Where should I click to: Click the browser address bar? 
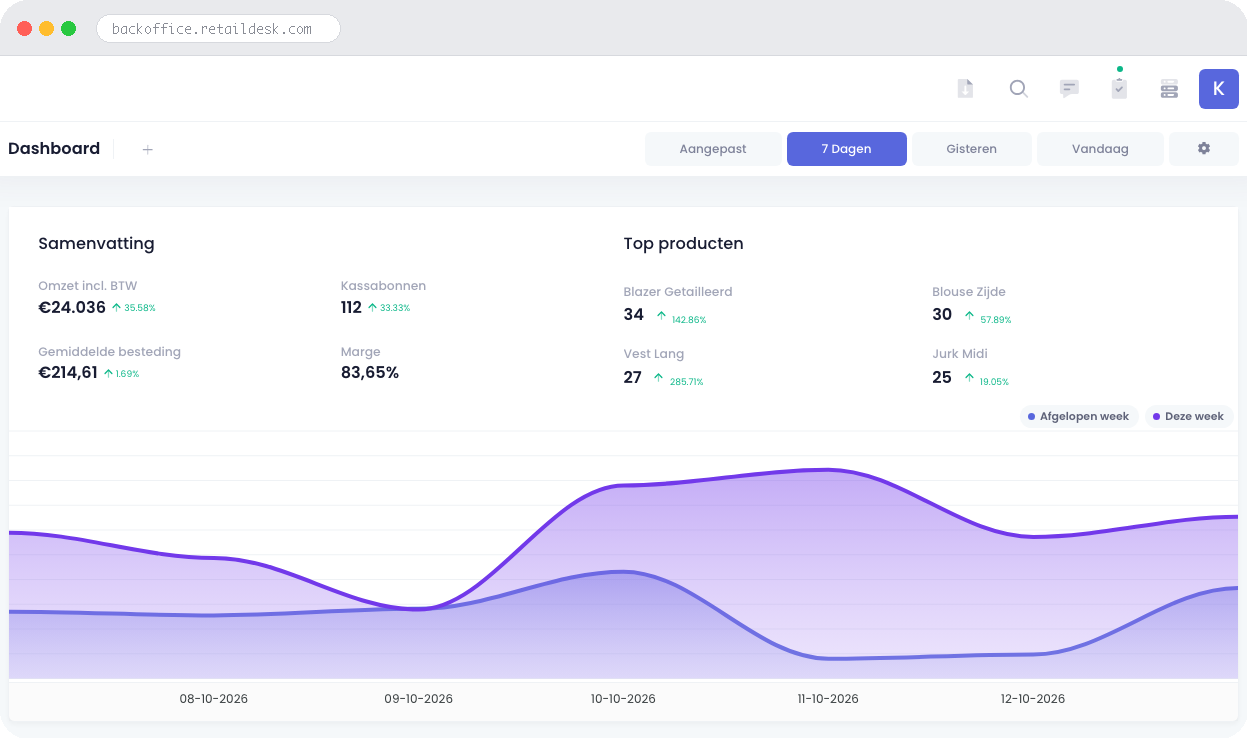pos(218,29)
